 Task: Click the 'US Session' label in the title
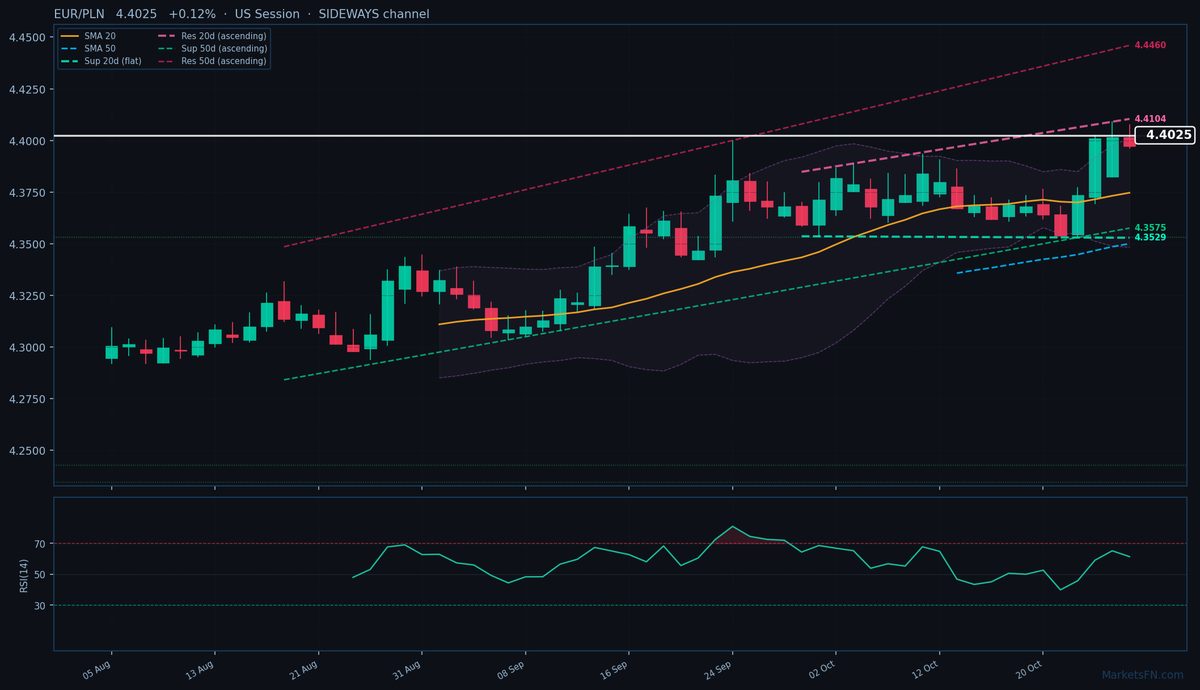click(x=267, y=14)
